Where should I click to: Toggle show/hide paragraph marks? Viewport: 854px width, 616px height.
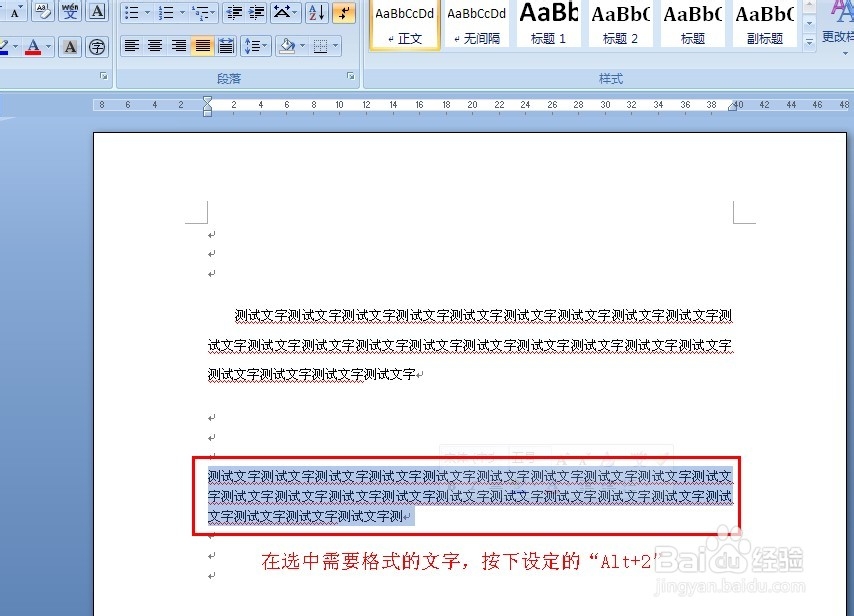(x=343, y=12)
